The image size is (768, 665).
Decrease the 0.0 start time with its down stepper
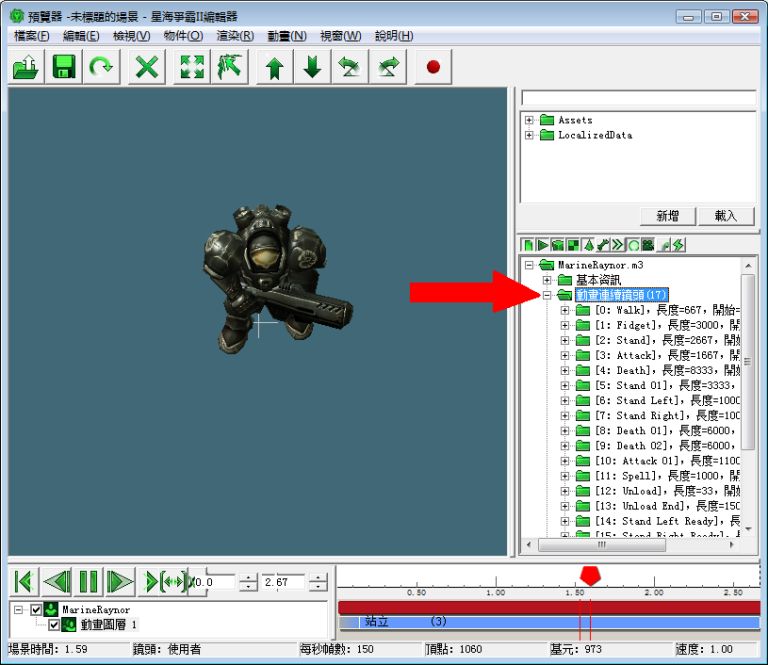[x=249, y=587]
